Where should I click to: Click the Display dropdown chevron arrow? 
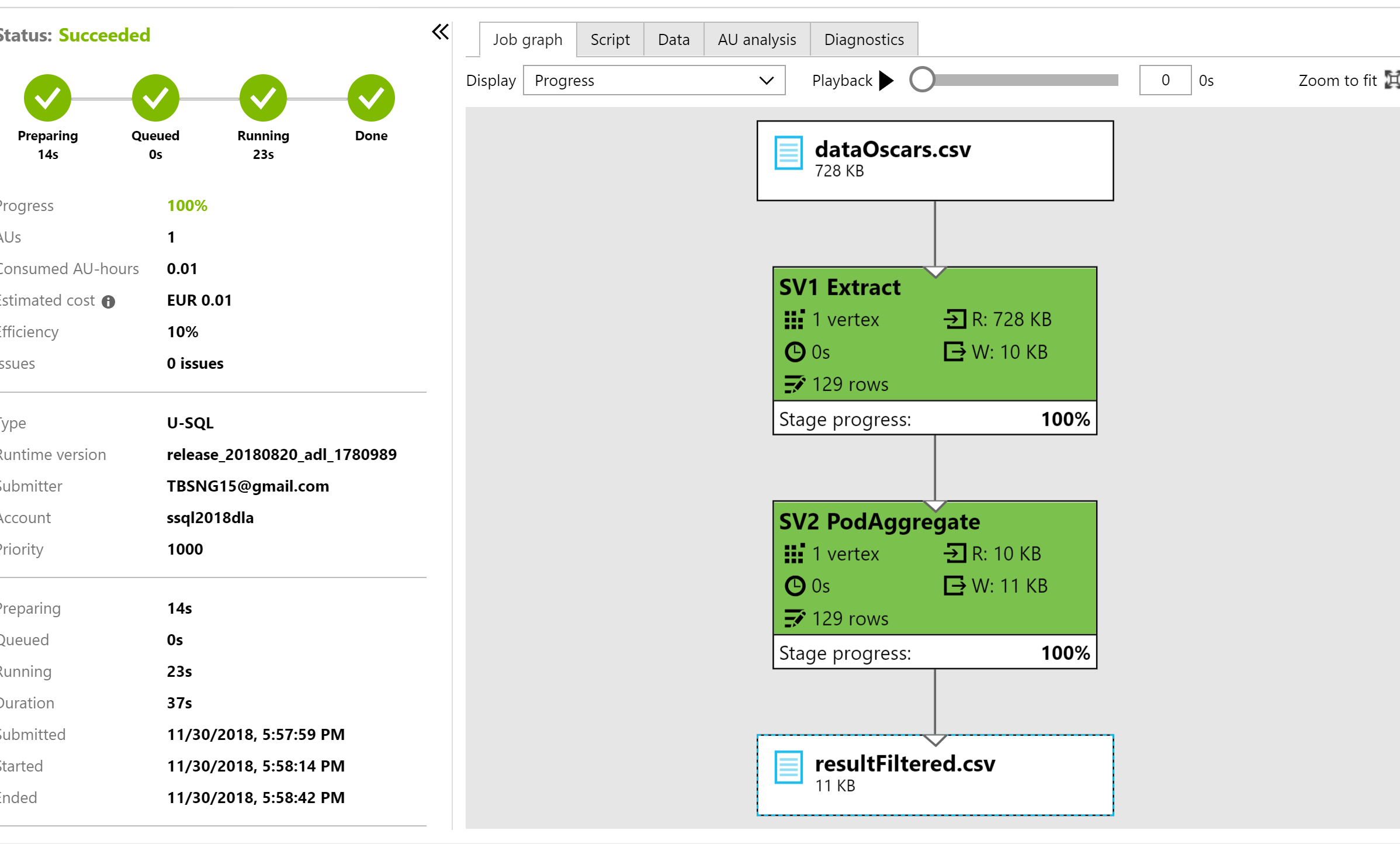(767, 80)
